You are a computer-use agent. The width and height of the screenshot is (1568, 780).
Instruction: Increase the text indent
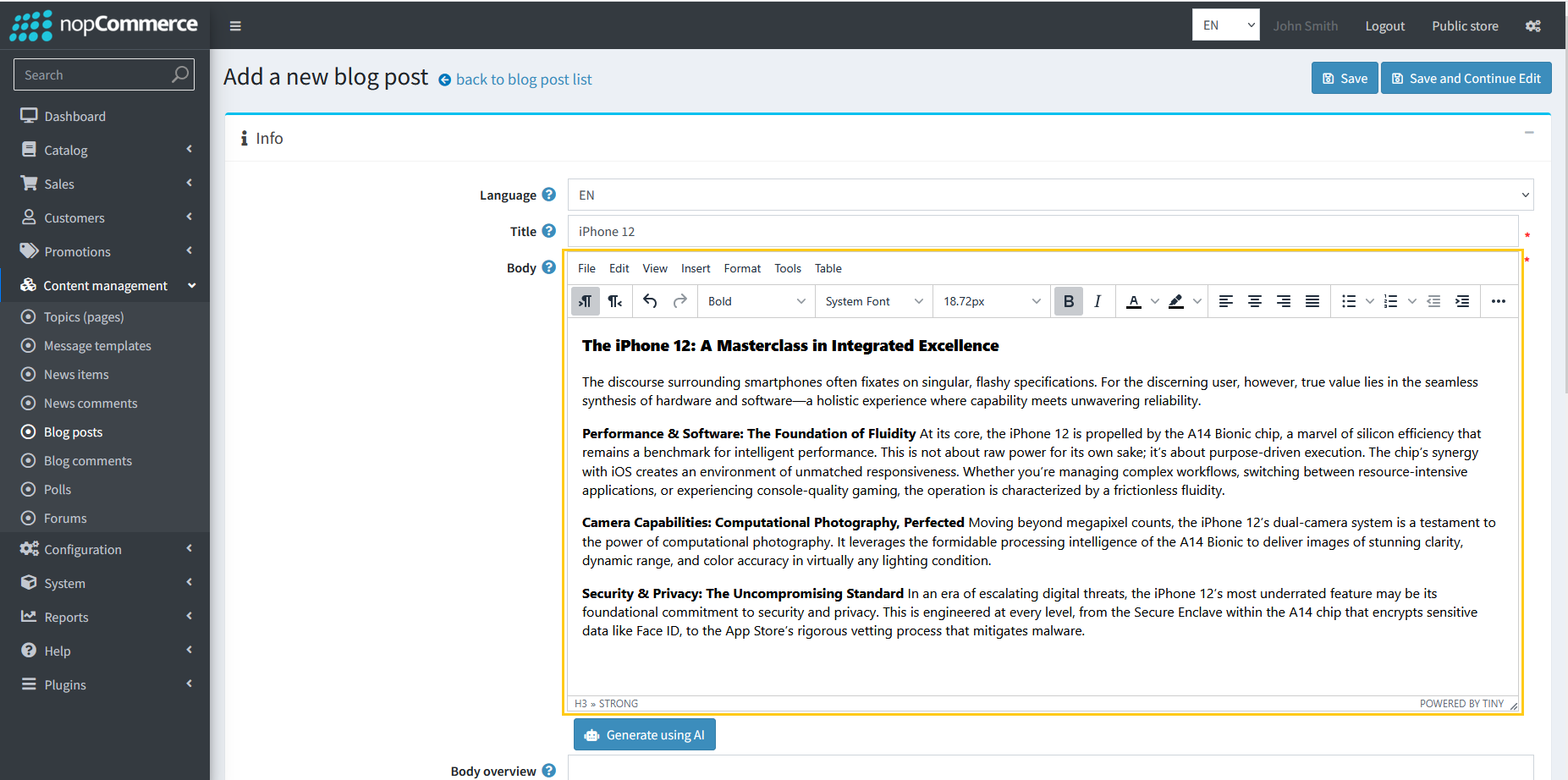pos(1463,300)
